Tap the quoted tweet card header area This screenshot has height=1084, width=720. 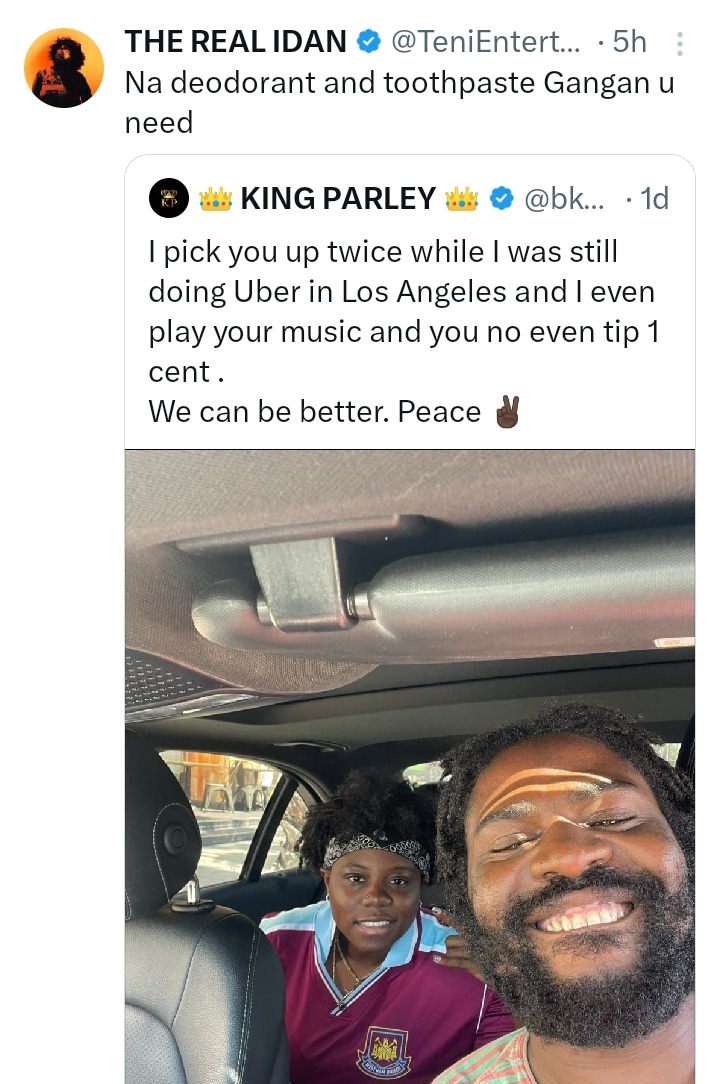(x=409, y=199)
